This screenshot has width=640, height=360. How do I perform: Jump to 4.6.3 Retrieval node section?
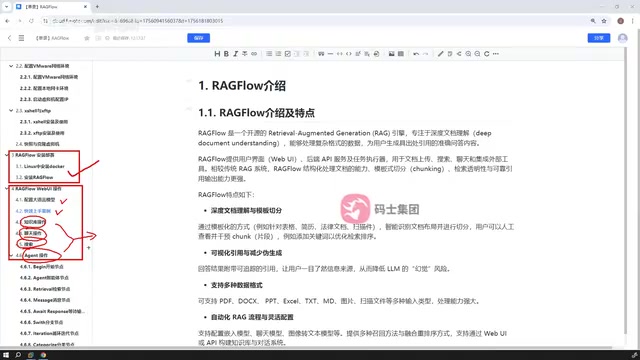pos(45,289)
